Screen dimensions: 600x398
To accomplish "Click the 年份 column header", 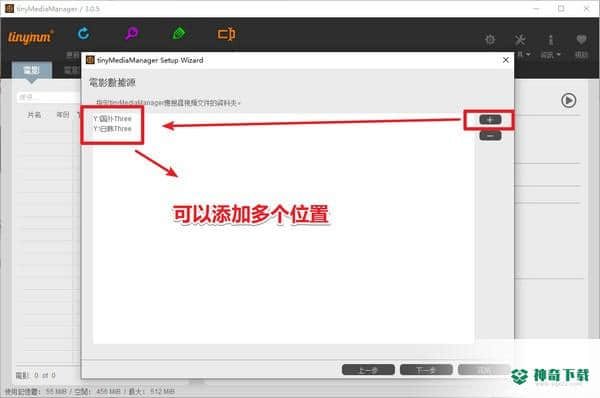I will click(x=63, y=115).
